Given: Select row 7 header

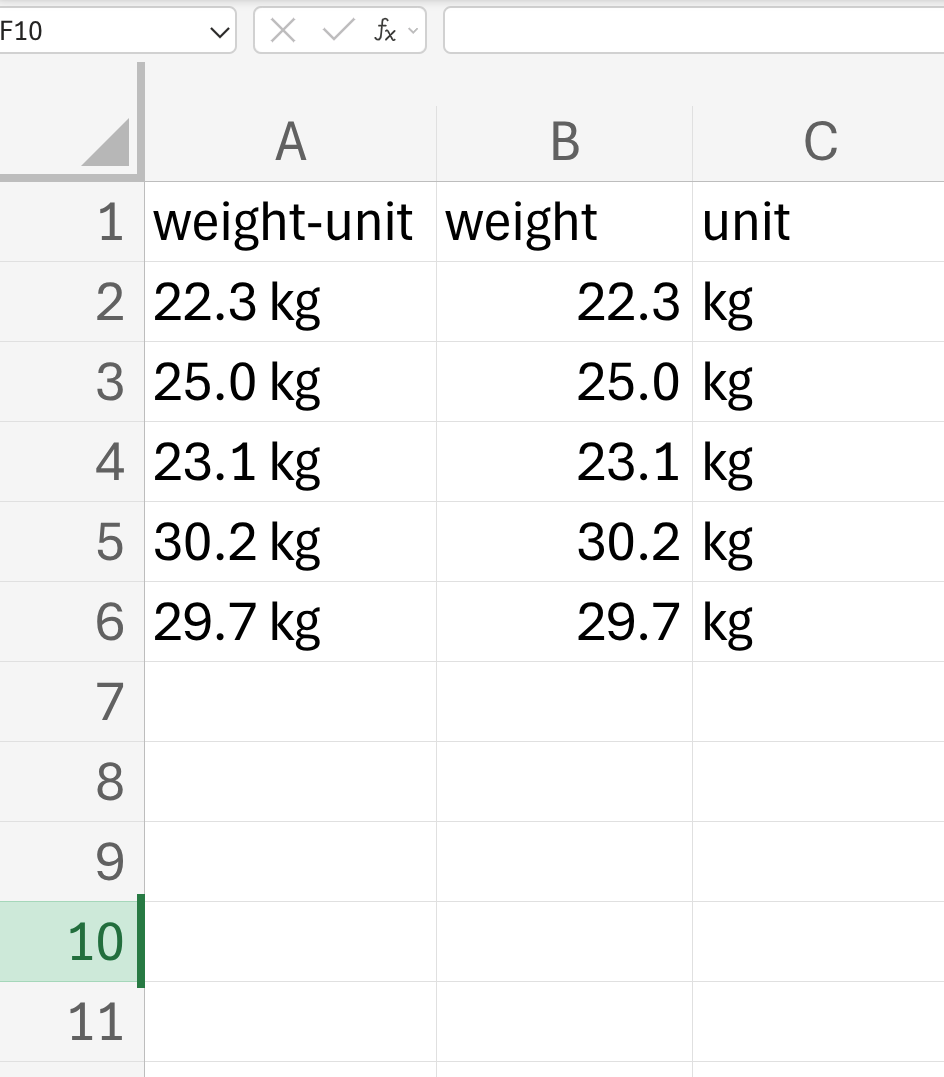Looking at the screenshot, I should click(71, 702).
